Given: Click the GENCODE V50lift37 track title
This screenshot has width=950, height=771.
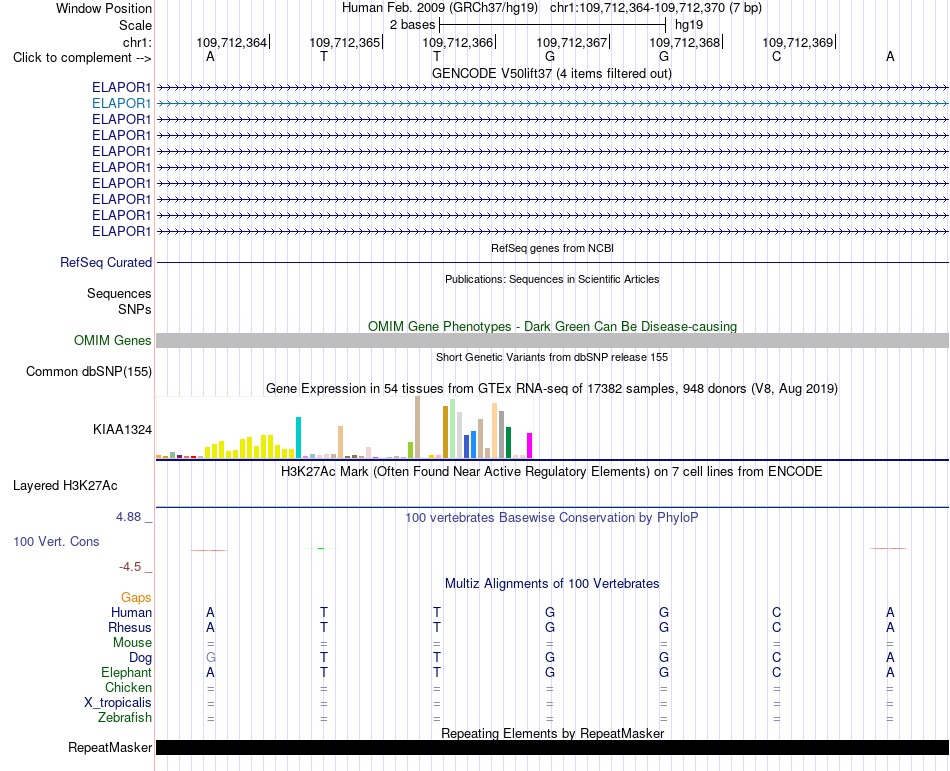Looking at the screenshot, I should (552, 73).
